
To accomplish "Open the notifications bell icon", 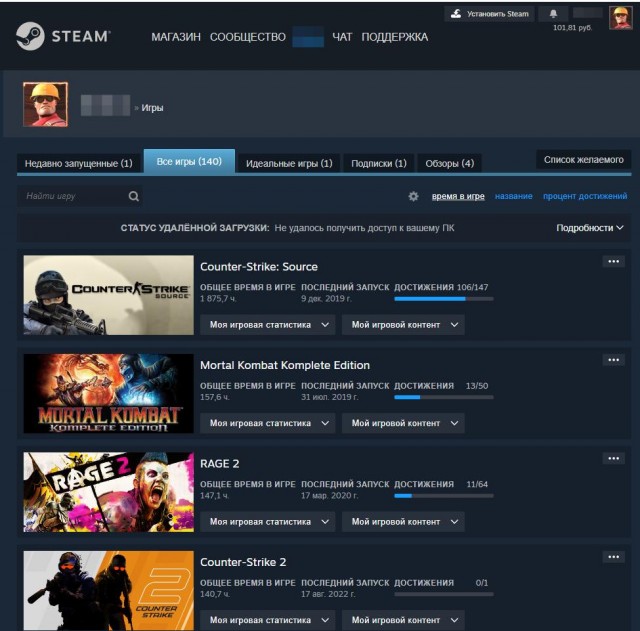I will point(553,14).
